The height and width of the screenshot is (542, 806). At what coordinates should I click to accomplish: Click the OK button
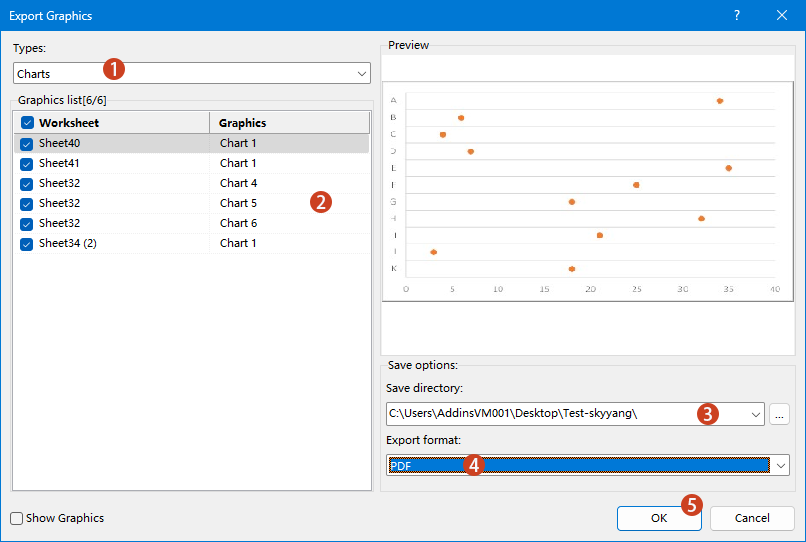[x=658, y=518]
